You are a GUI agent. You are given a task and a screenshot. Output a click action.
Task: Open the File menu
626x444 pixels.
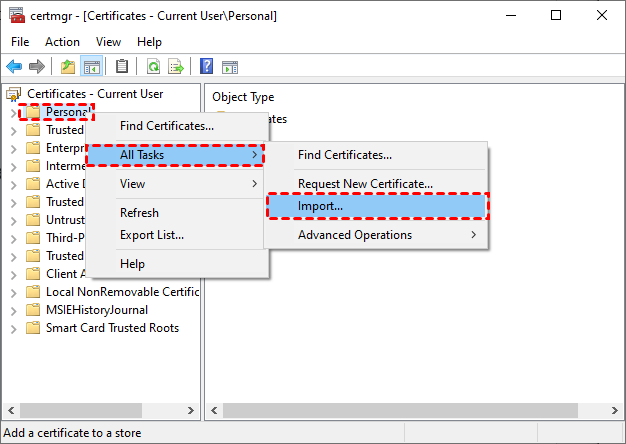point(20,42)
